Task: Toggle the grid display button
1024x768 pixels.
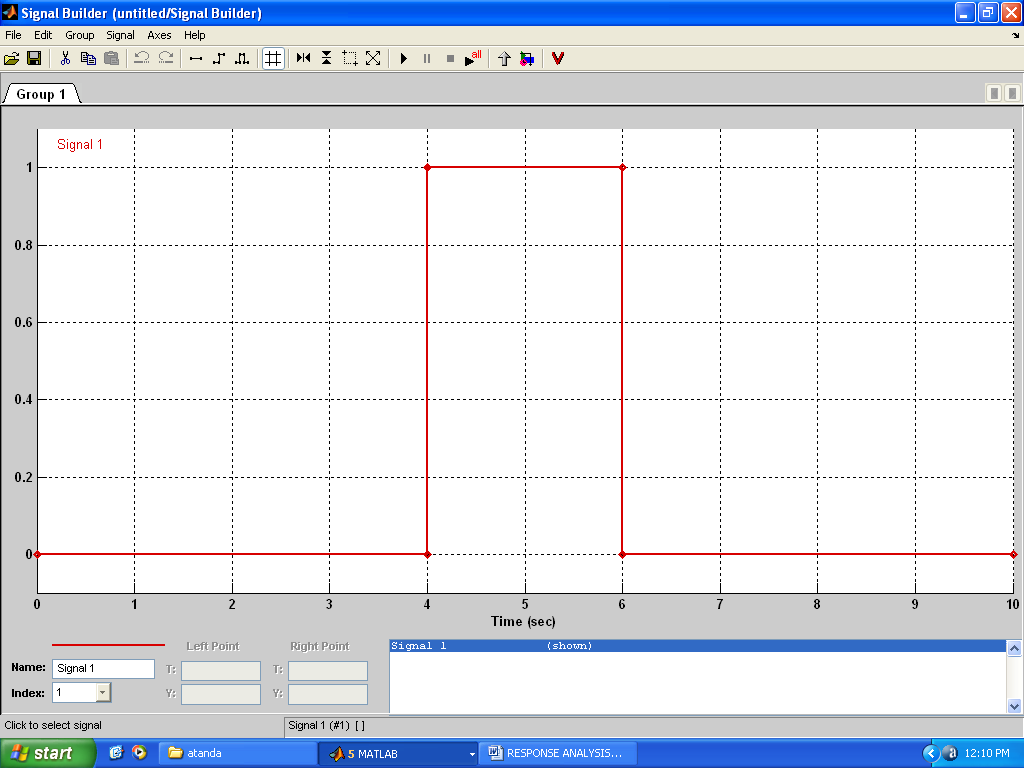Action: coord(273,59)
